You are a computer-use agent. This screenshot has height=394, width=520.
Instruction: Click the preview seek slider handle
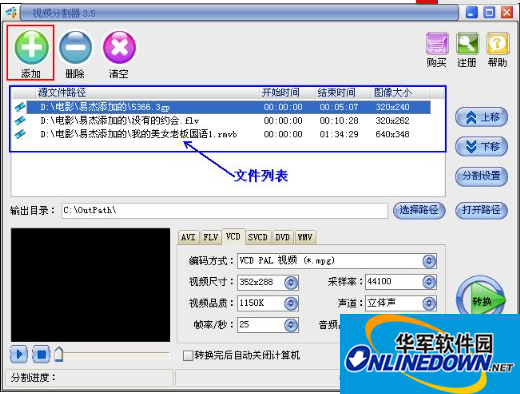coord(59,354)
